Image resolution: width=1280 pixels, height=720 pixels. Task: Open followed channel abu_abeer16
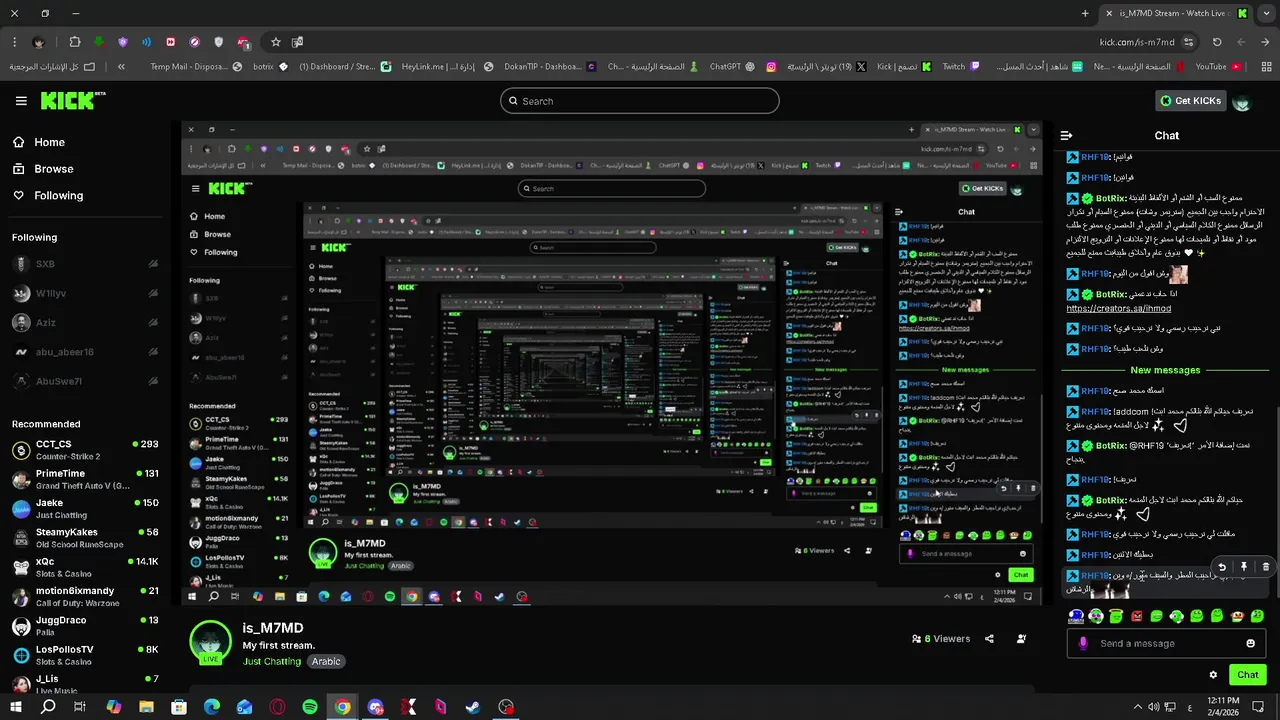click(85, 352)
